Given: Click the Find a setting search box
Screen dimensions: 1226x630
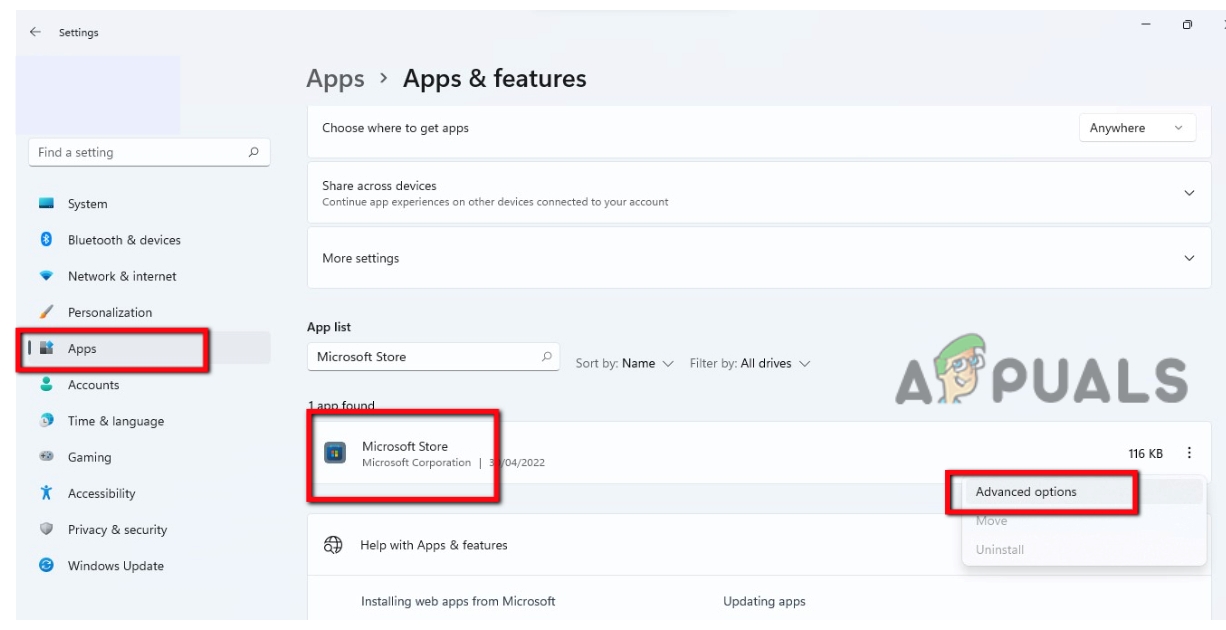Looking at the screenshot, I should coord(138,153).
